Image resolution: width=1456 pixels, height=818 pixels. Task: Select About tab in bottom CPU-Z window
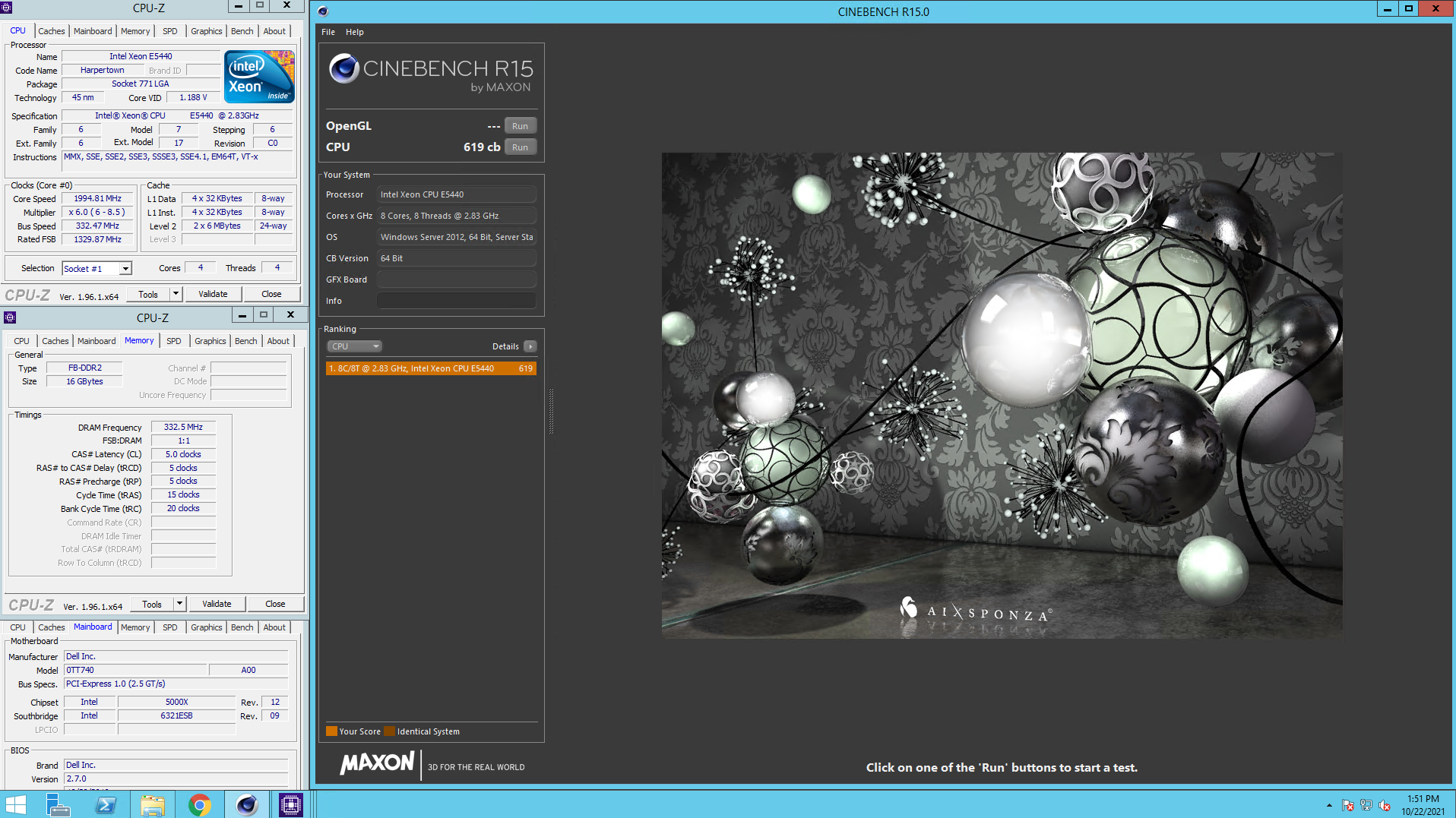click(274, 627)
